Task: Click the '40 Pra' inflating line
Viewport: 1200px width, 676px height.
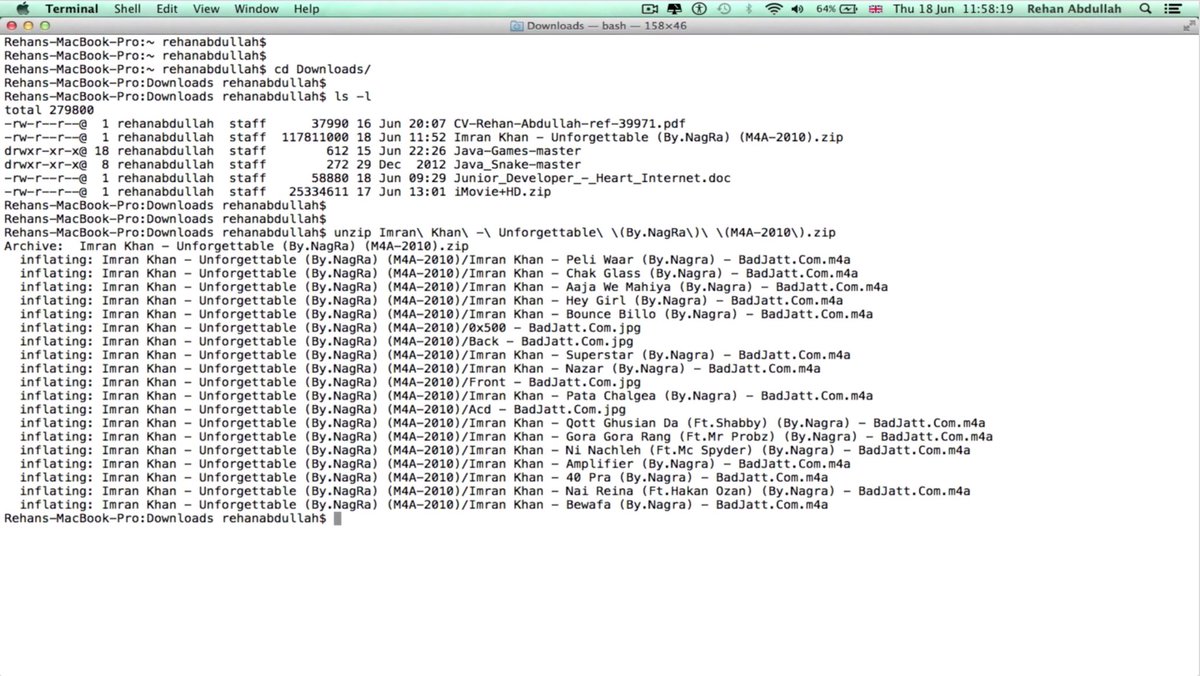Action: click(424, 477)
